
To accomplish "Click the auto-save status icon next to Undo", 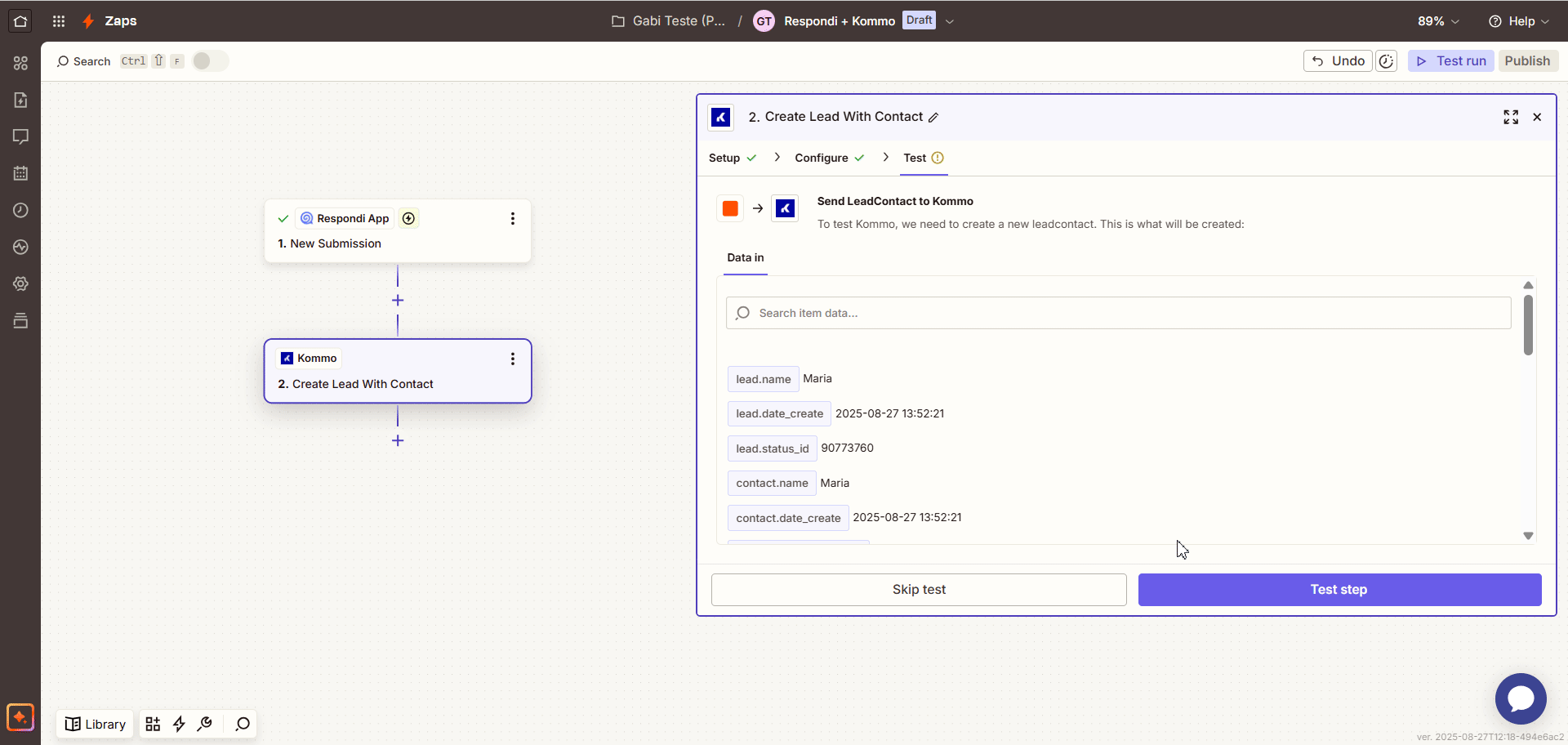I will [x=1386, y=61].
